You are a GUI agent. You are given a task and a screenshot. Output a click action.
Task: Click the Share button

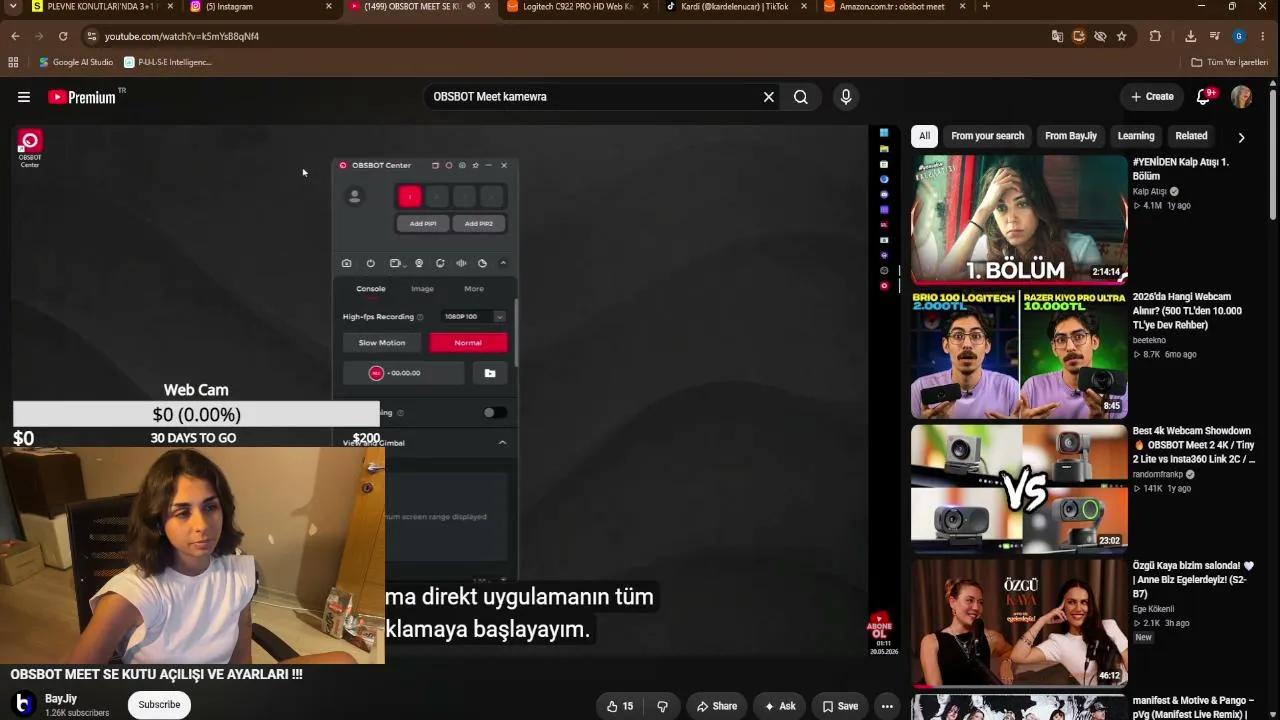tap(716, 706)
